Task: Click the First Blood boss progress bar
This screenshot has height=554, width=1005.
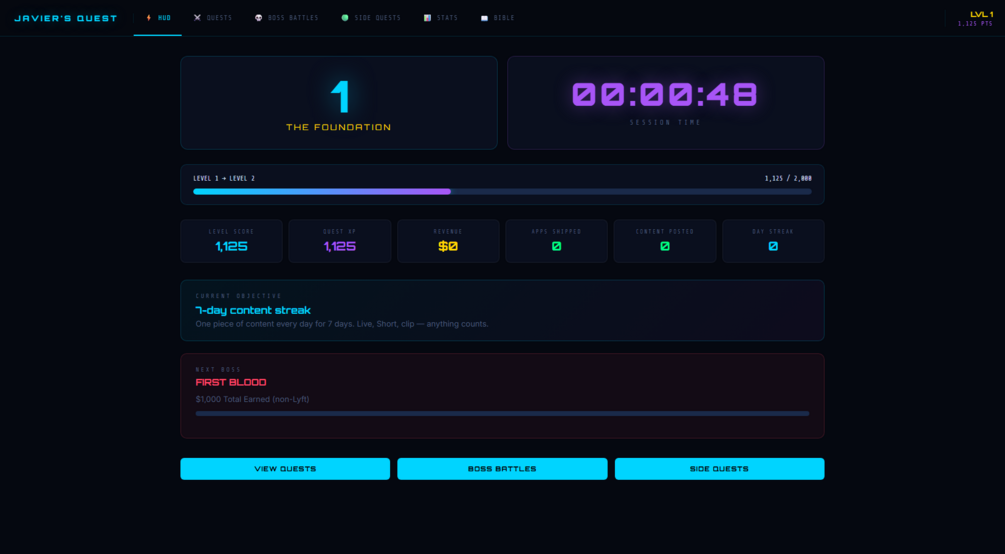Action: pos(502,414)
